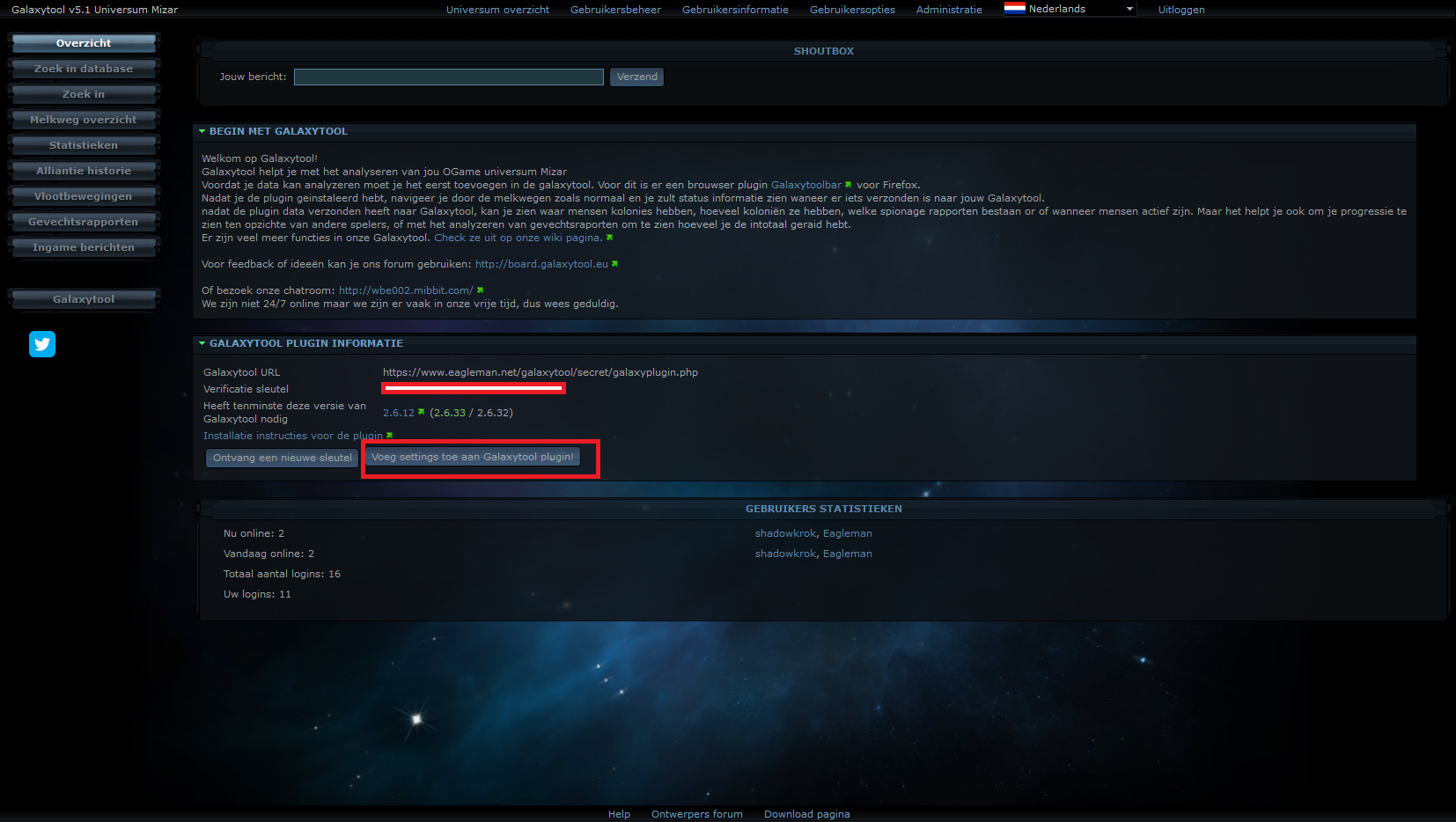The width and height of the screenshot is (1456, 822).
Task: Click Gebruikers Statistieken header
Action: 824,509
